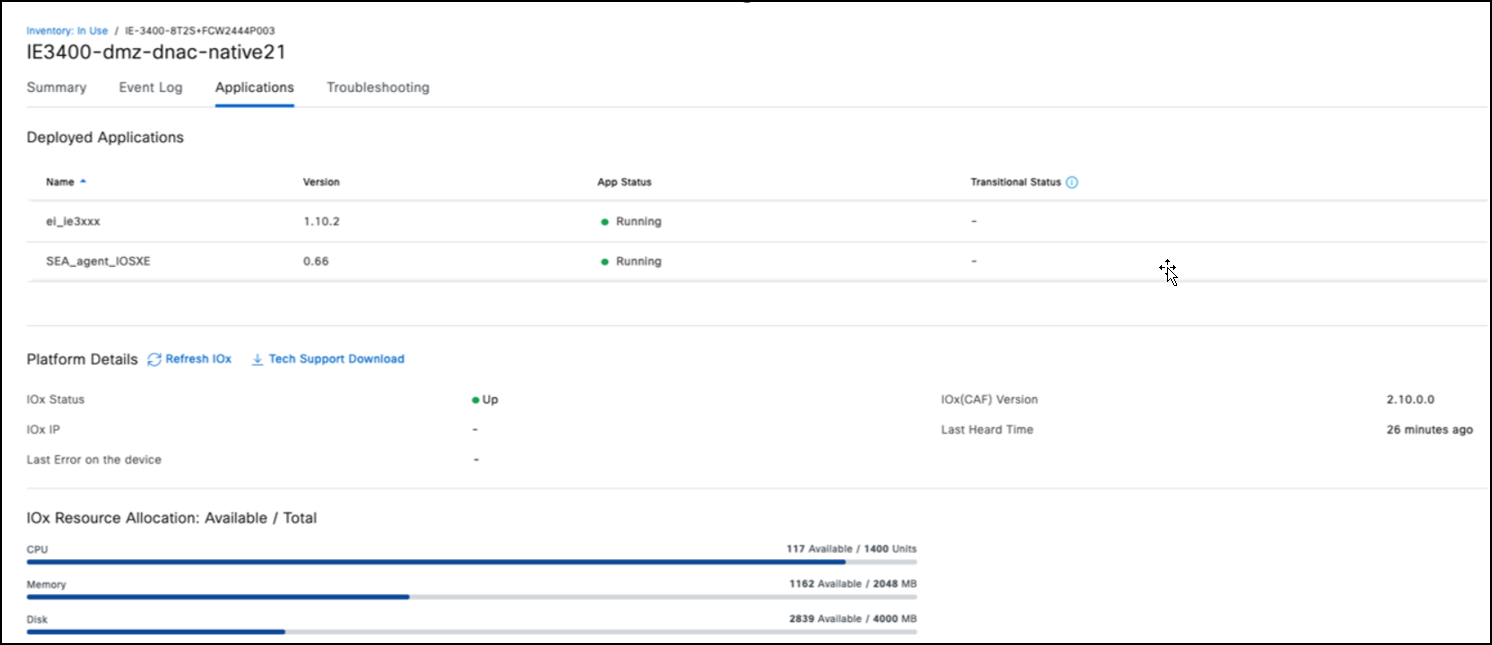Click the IOx Status label
Screen dimensions: 1492x645
pos(56,400)
